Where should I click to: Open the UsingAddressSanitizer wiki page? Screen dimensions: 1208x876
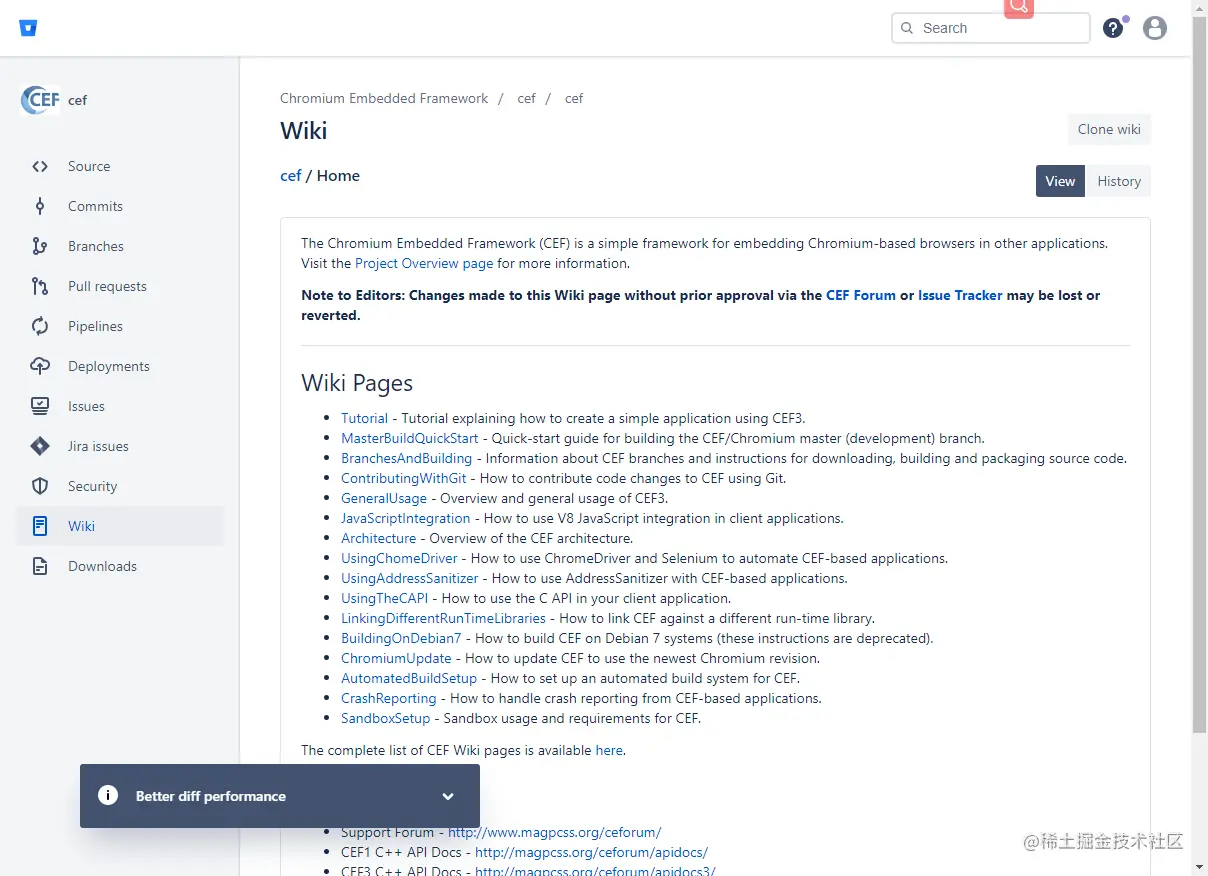(410, 579)
